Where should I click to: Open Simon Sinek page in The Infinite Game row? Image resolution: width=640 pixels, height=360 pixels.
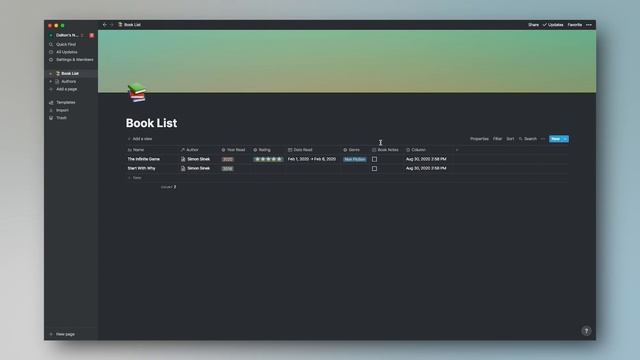(196, 159)
